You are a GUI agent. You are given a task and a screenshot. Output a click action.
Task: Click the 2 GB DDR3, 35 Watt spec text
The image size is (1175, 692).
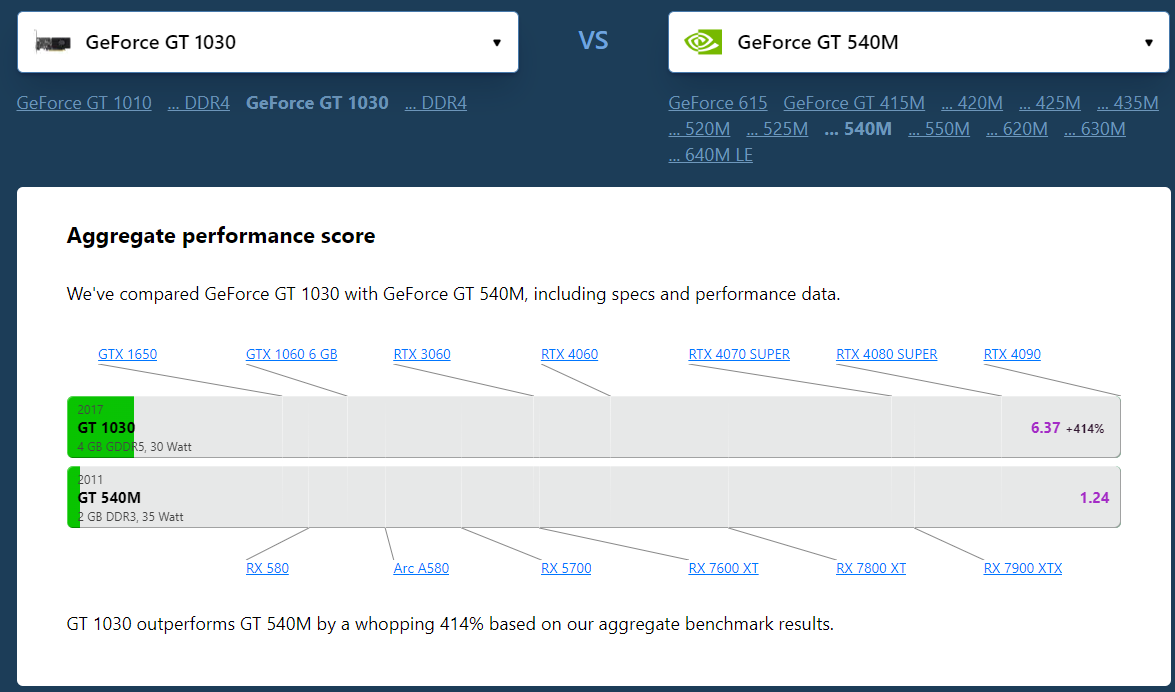pos(131,517)
